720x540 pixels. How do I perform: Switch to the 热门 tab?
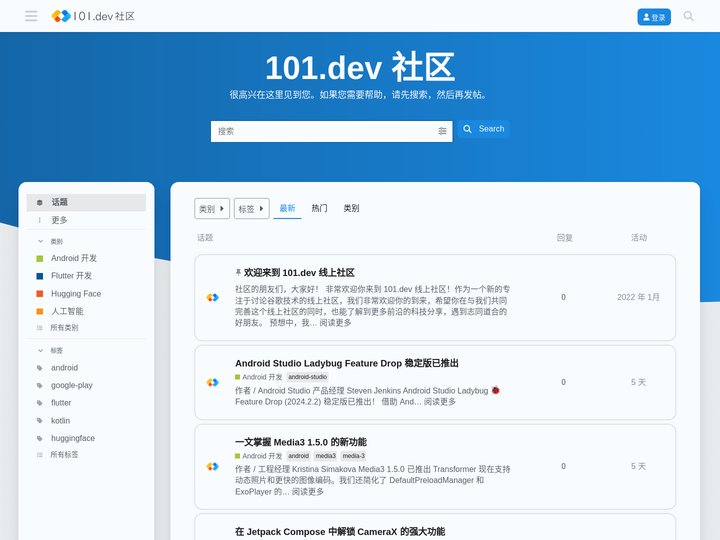(x=320, y=208)
